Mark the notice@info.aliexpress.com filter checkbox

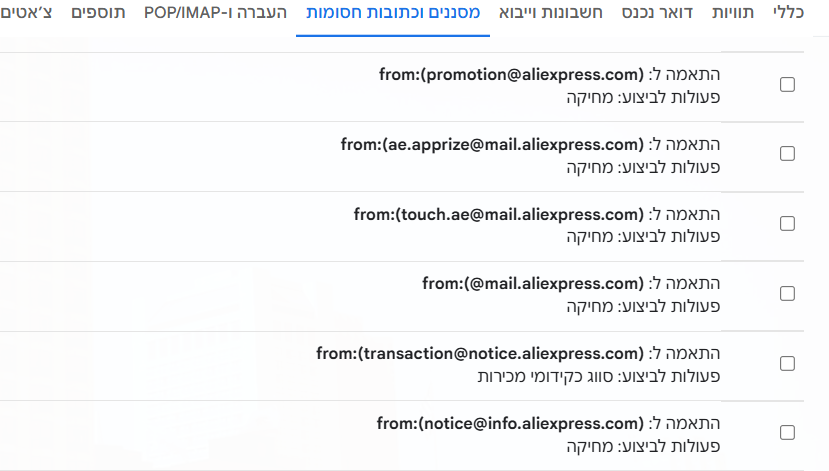[x=787, y=433]
